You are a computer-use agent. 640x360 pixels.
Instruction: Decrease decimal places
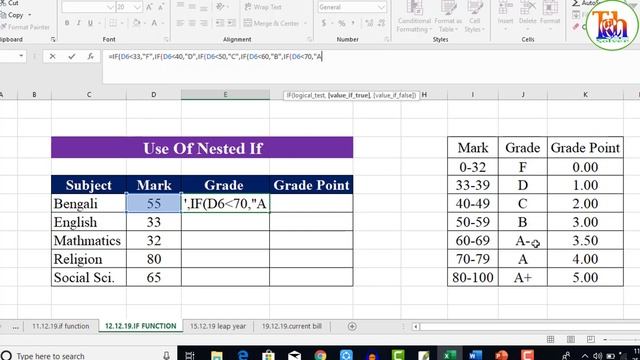pyautogui.click(x=381, y=23)
